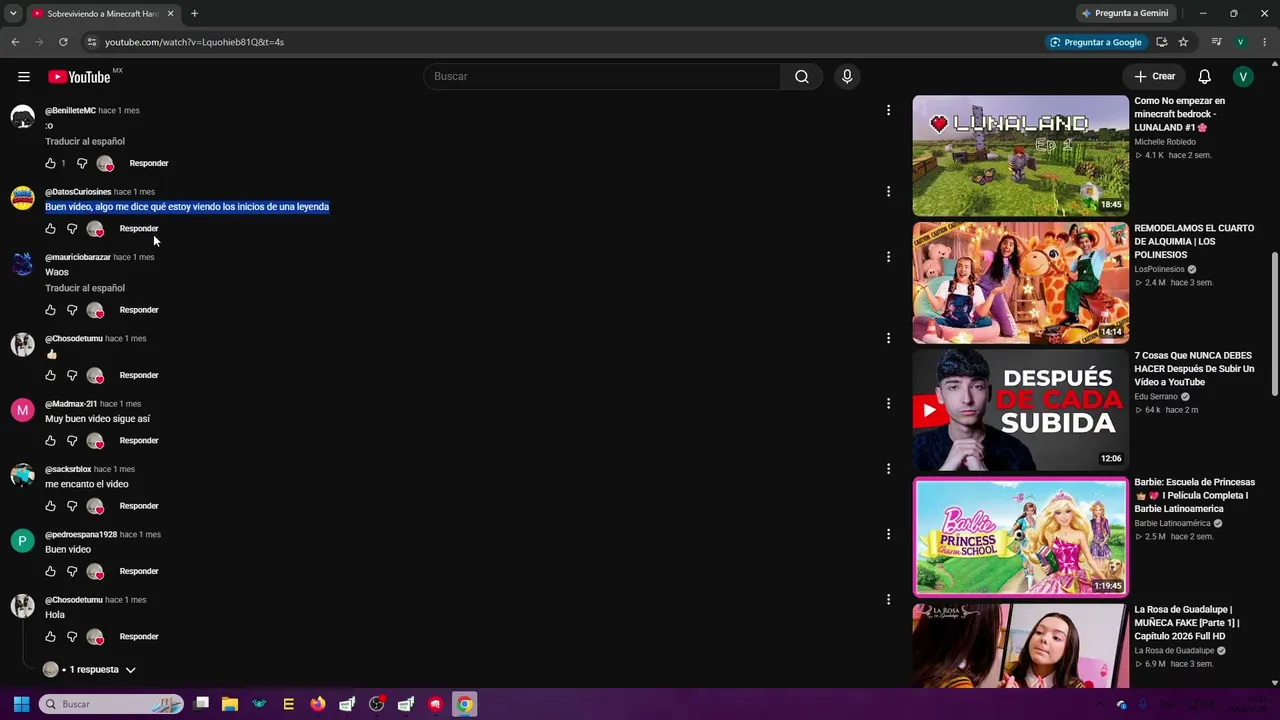
Task: Click the highlighted 'Buen video, algo me dice' comment text
Action: point(187,207)
